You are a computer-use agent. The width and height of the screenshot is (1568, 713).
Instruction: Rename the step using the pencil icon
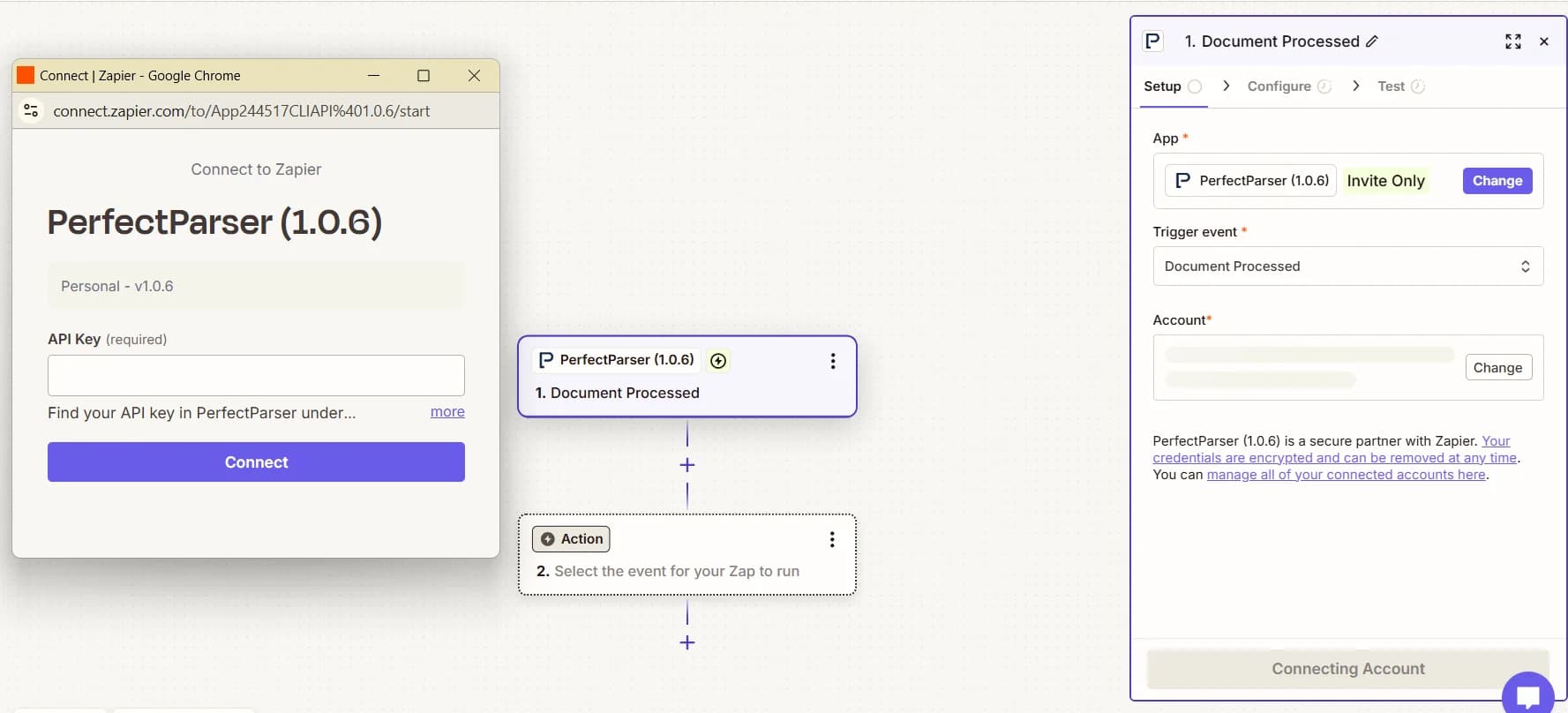click(x=1372, y=41)
